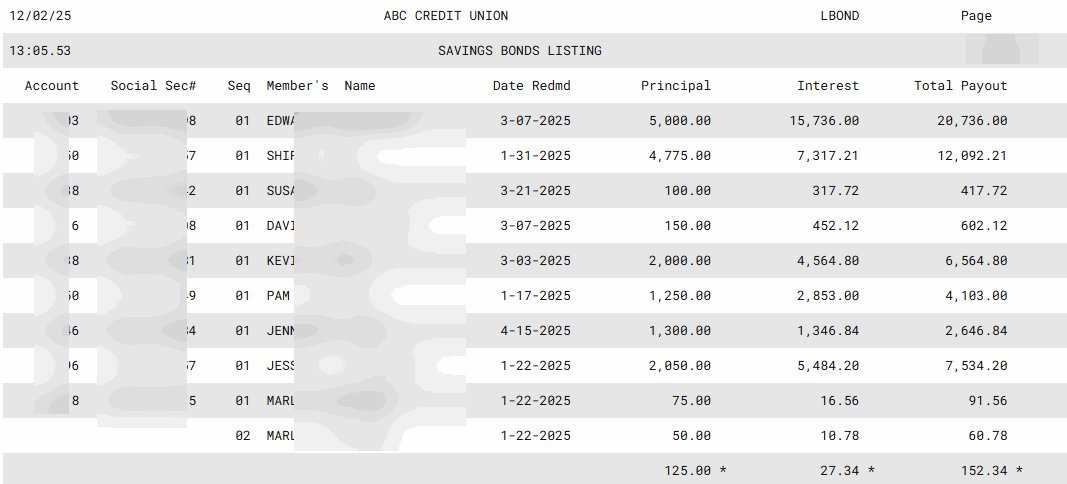Click the Interest column header
This screenshot has height=484, width=1067.
tap(828, 86)
